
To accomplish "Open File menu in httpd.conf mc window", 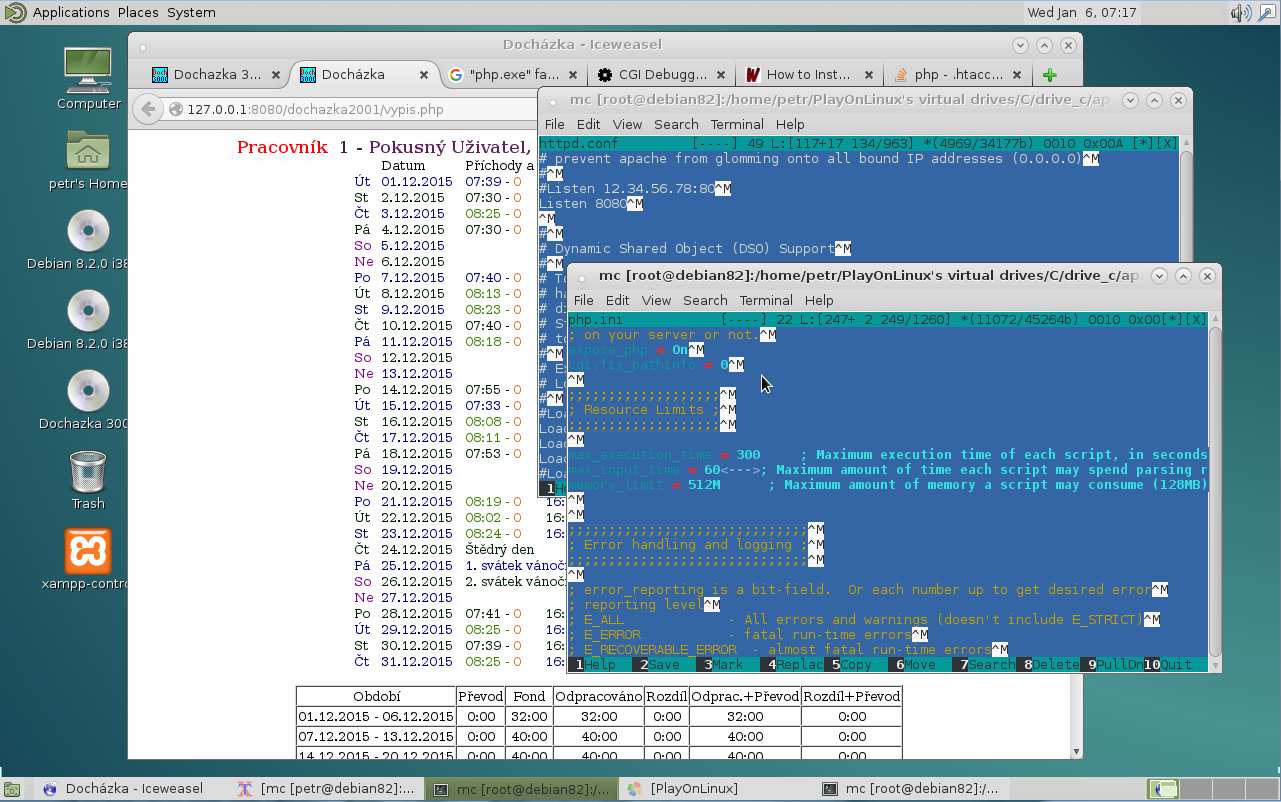I will click(555, 124).
